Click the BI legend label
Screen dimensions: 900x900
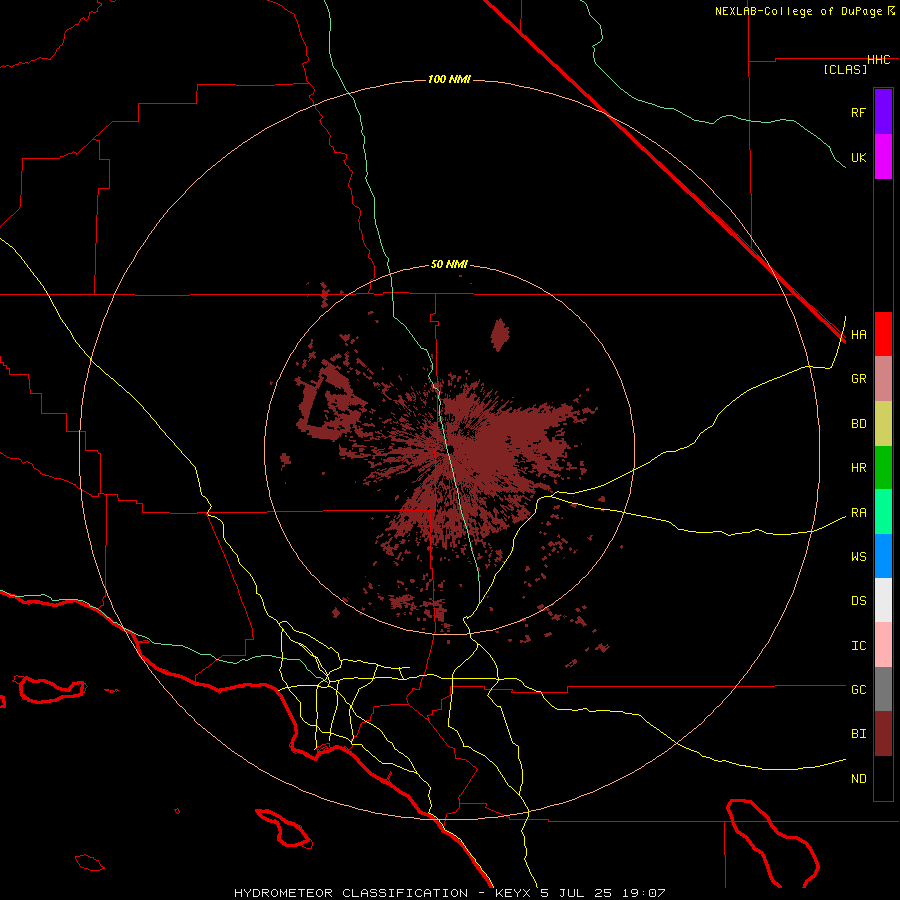(858, 734)
